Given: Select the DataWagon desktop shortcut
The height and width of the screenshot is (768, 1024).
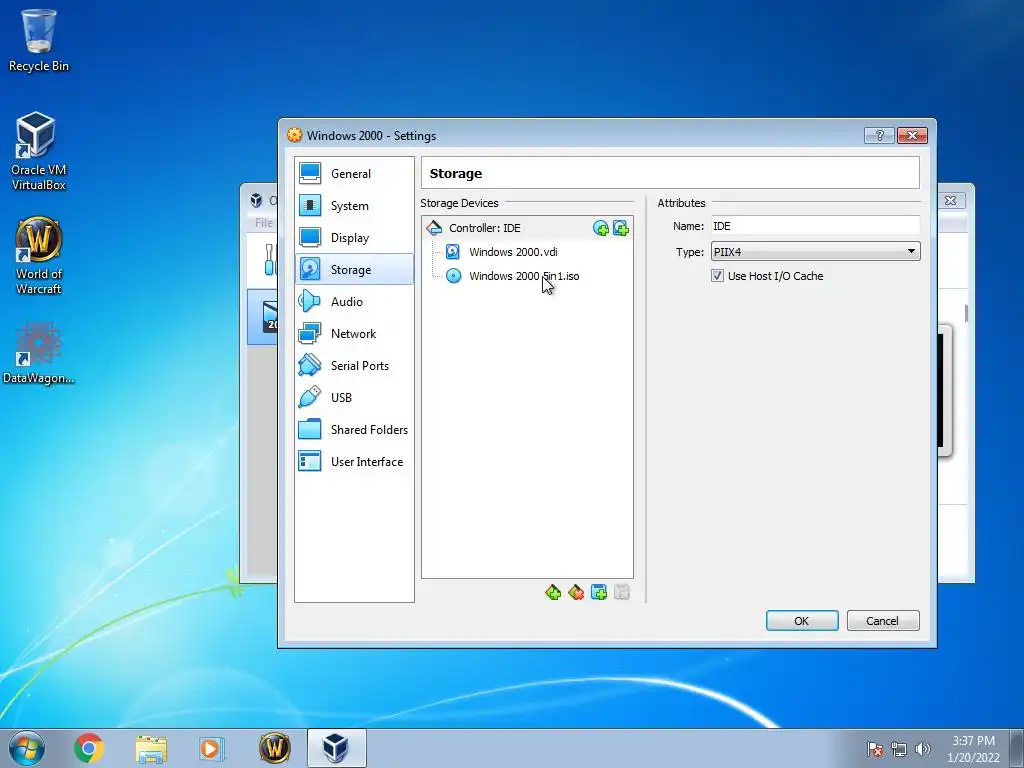Looking at the screenshot, I should click(39, 353).
